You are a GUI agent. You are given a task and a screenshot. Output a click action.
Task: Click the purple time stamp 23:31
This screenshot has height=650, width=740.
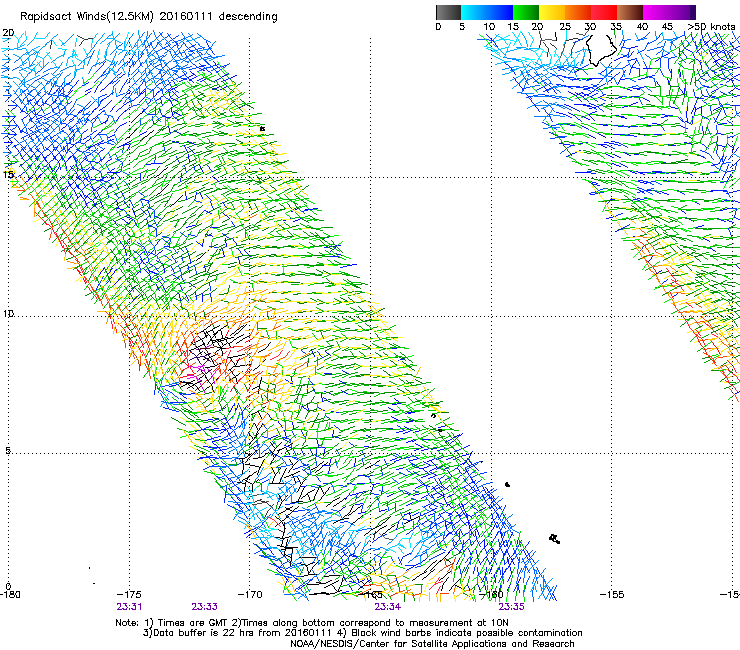coord(129,607)
